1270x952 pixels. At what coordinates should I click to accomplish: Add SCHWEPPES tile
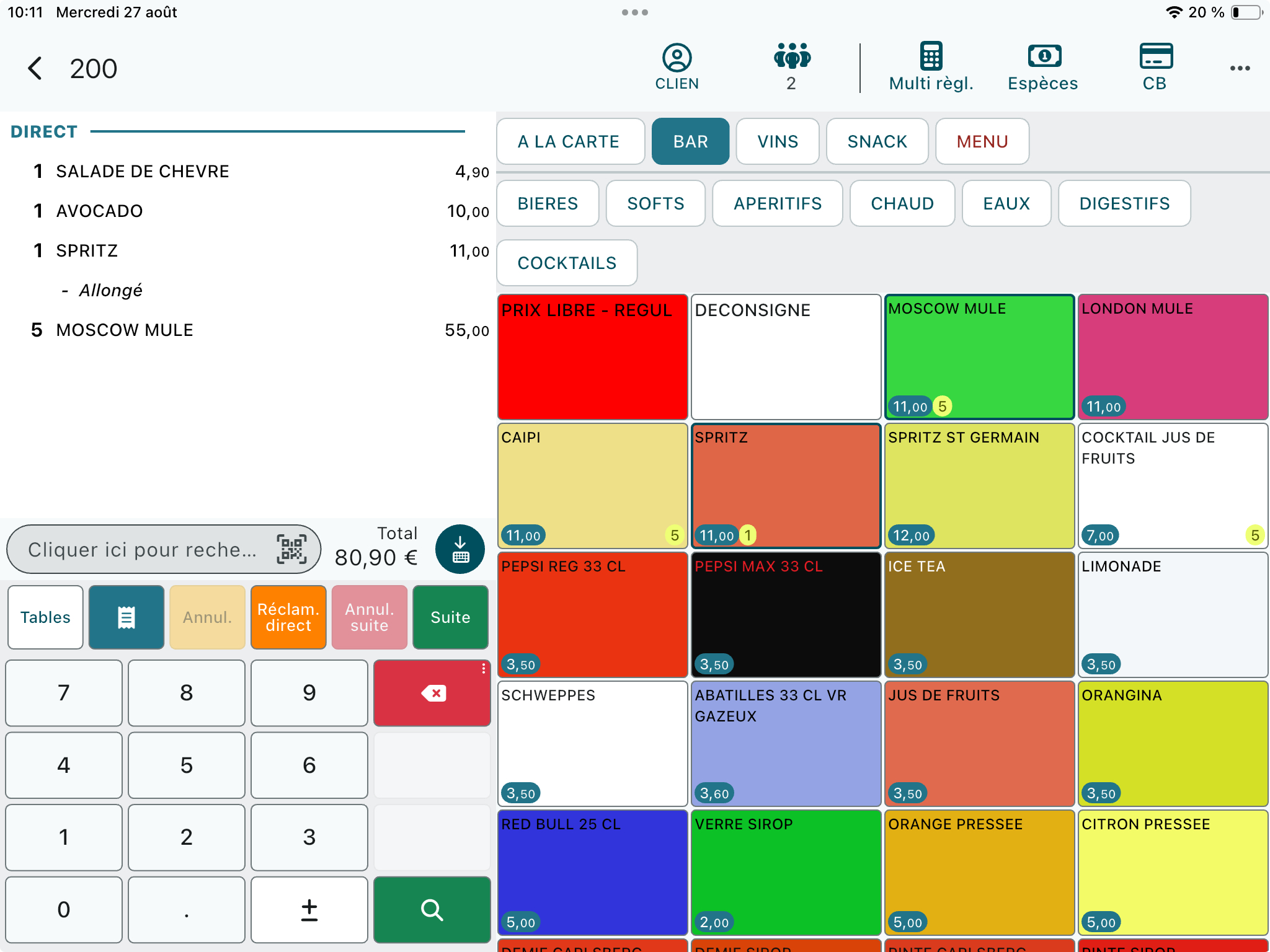click(593, 744)
